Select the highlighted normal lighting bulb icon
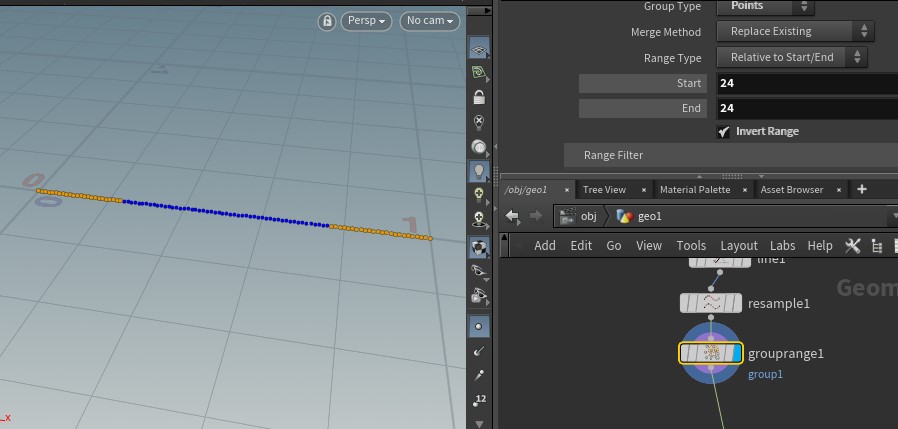The width and height of the screenshot is (898, 429). pos(479,171)
